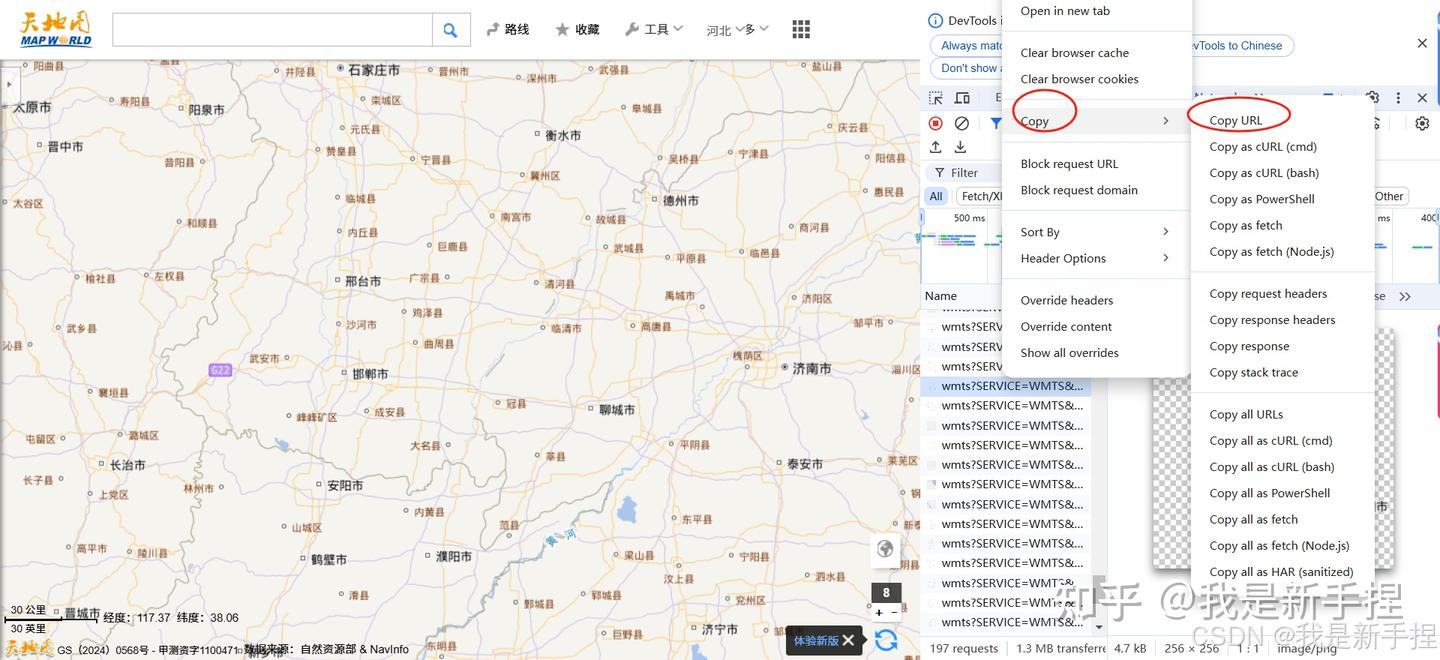Click the map search magnifier icon
Viewport: 1440px width, 660px height.
pos(450,29)
